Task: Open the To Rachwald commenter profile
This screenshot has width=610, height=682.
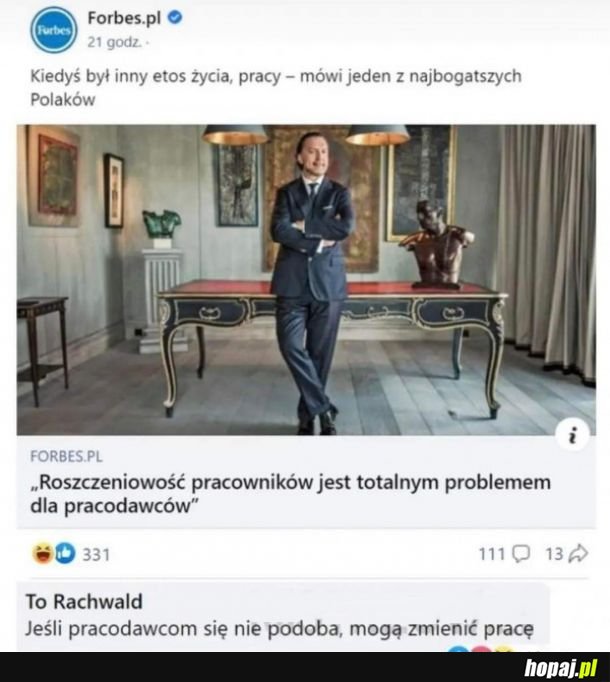Action: point(84,601)
